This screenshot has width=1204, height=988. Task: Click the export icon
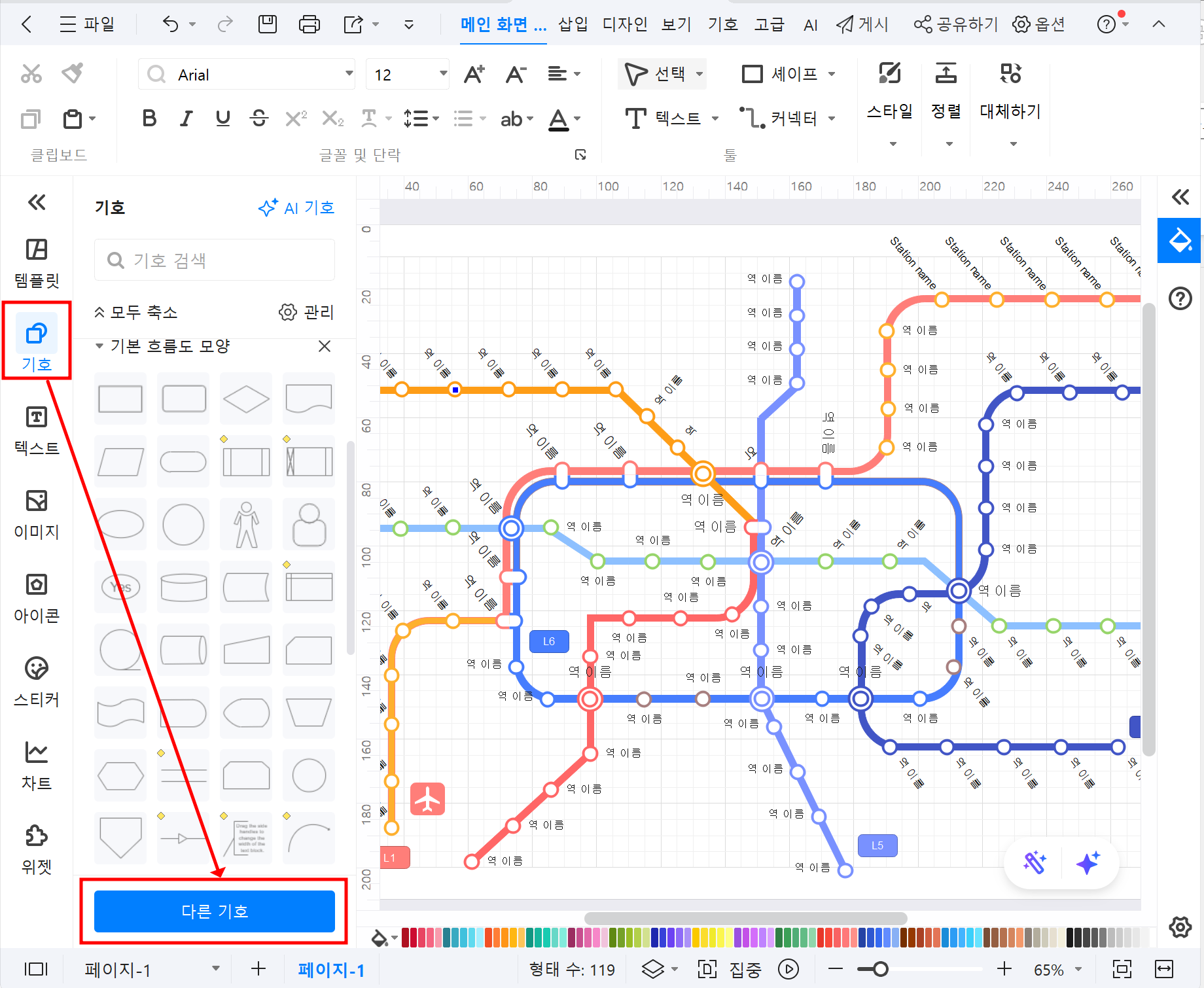pyautogui.click(x=353, y=25)
